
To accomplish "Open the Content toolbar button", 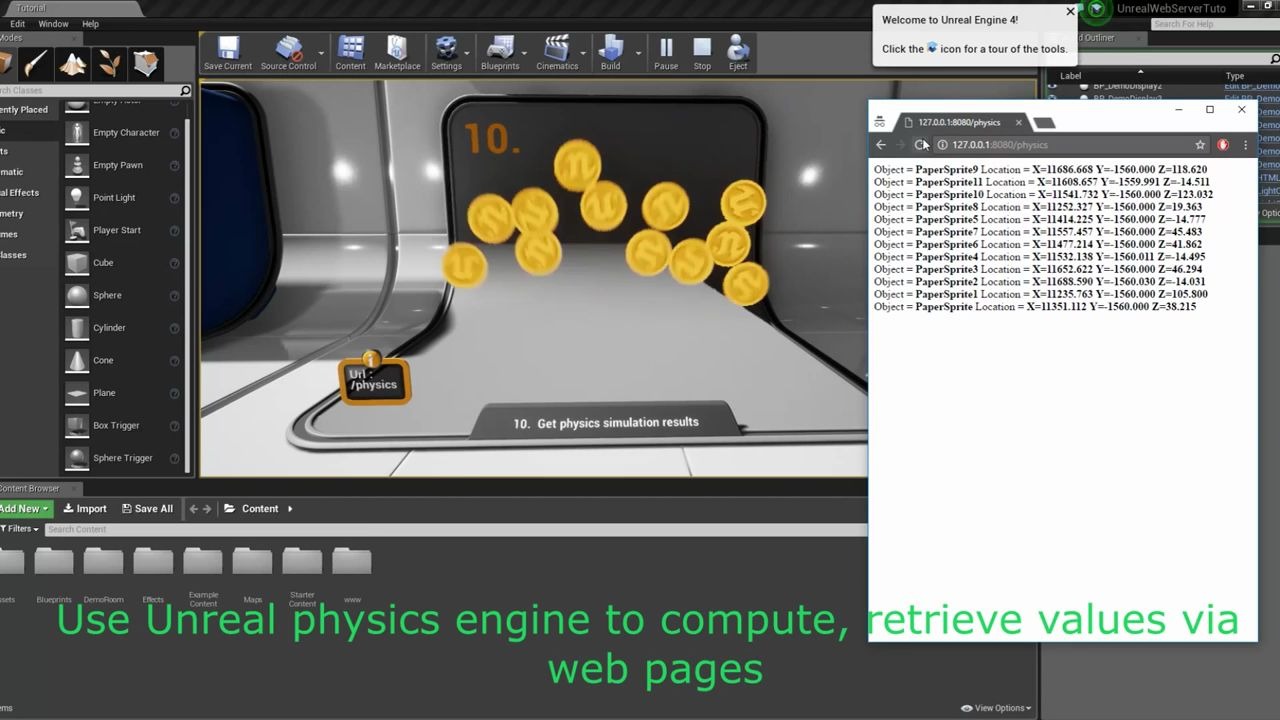I will pos(350,53).
